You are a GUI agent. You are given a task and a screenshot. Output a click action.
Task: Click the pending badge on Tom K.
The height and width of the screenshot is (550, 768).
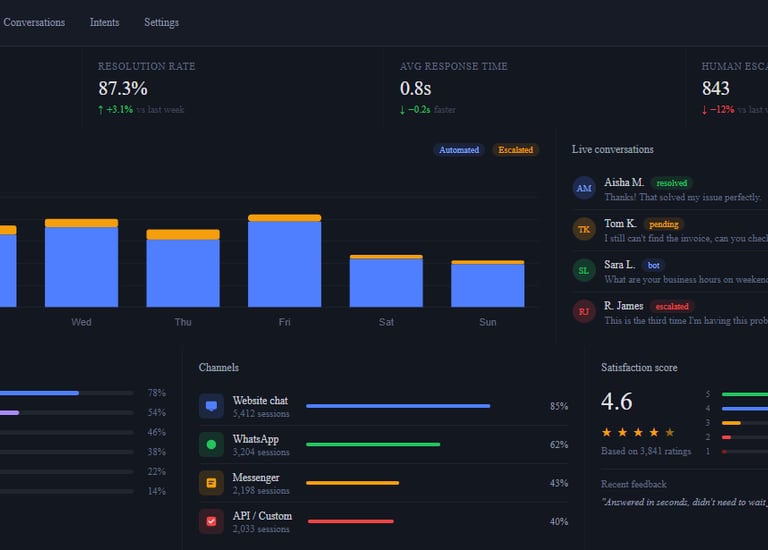[664, 224]
